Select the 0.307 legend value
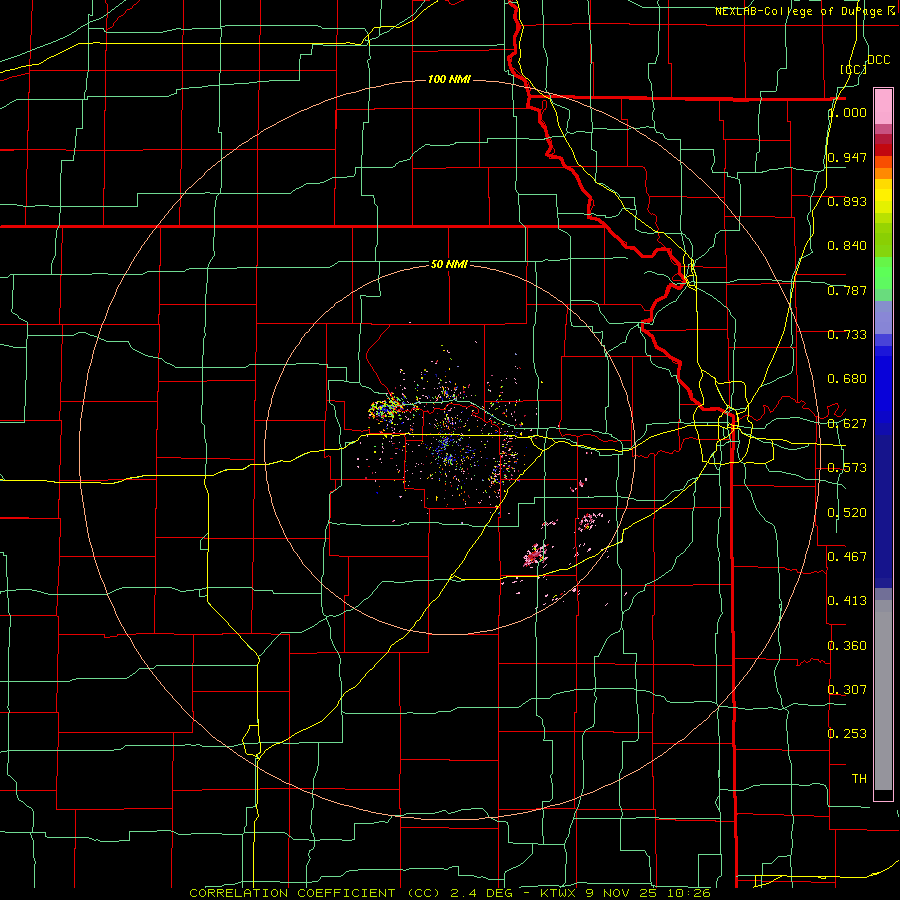 coord(847,689)
